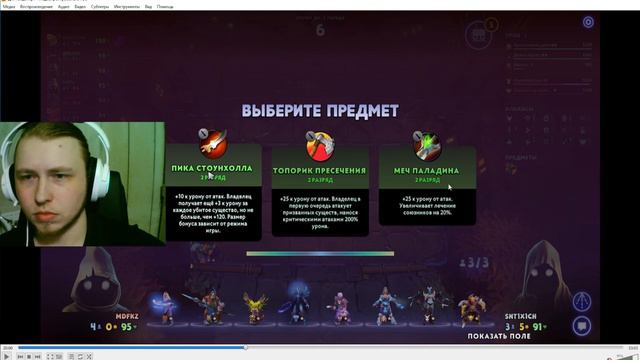The height and width of the screenshot is (360, 640).
Task: Click the streamer webcam overlay
Action: (x=82, y=184)
